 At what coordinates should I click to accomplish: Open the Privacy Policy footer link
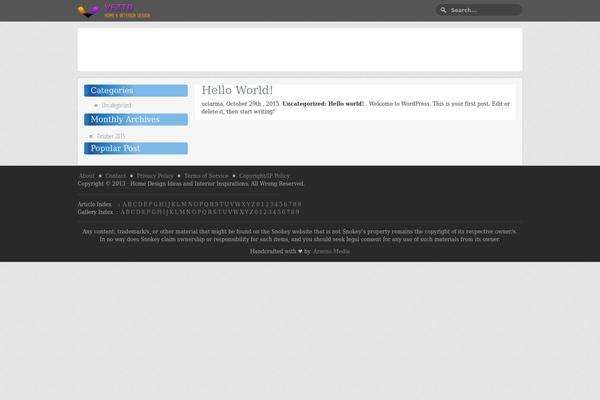click(x=155, y=176)
